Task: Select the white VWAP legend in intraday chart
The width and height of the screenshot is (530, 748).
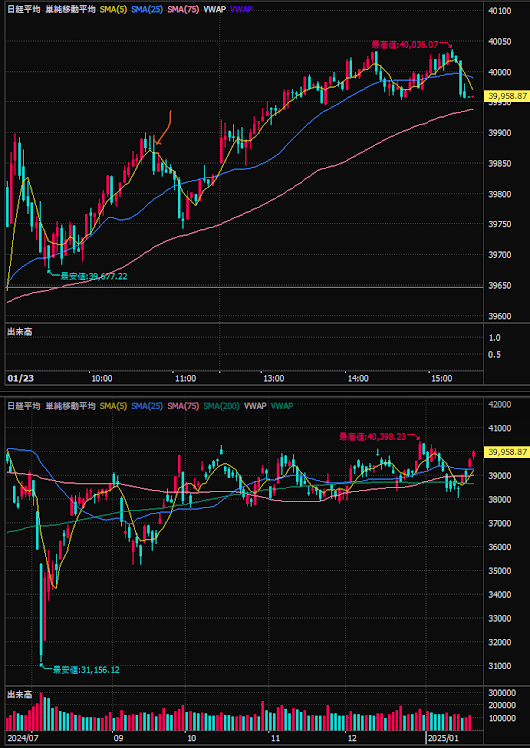Action: [214, 9]
